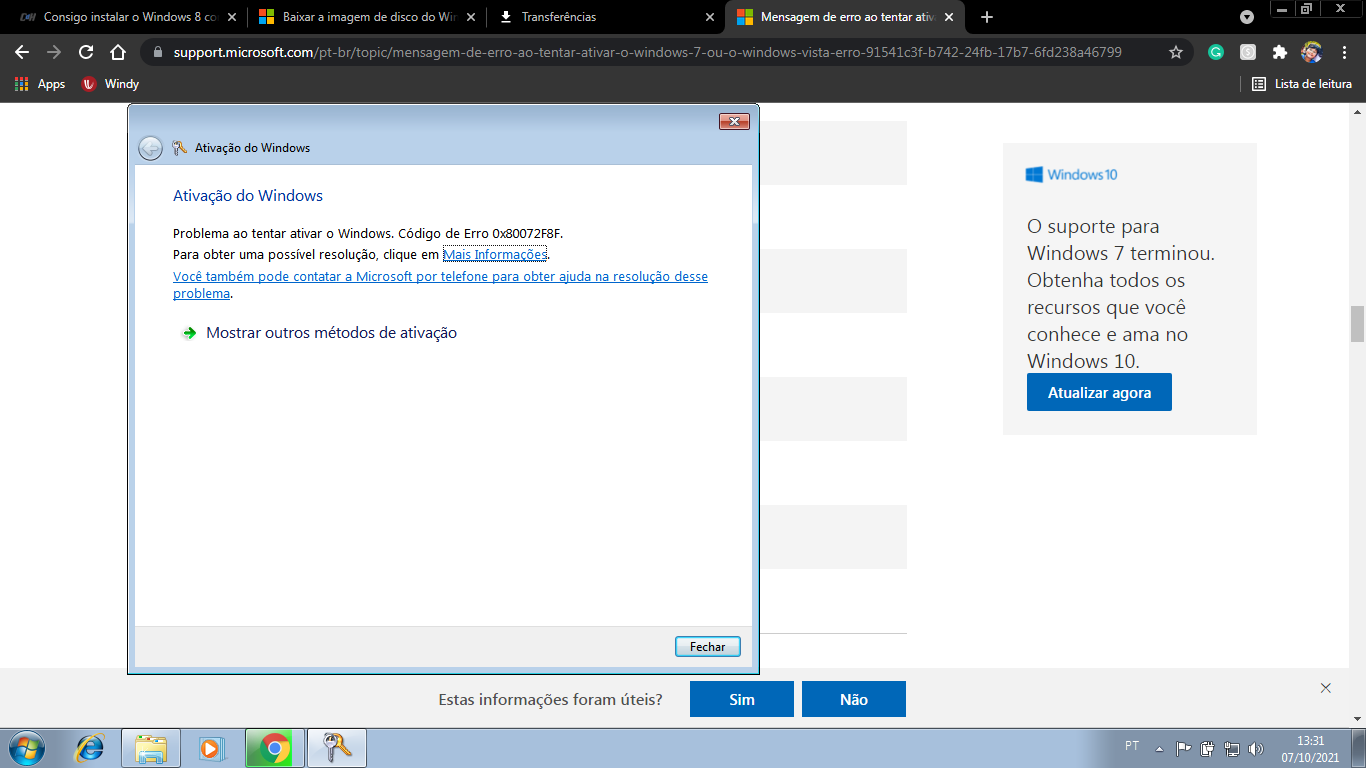The width and height of the screenshot is (1366, 768).
Task: Click the Fechar button in activation dialog
Action: point(708,647)
